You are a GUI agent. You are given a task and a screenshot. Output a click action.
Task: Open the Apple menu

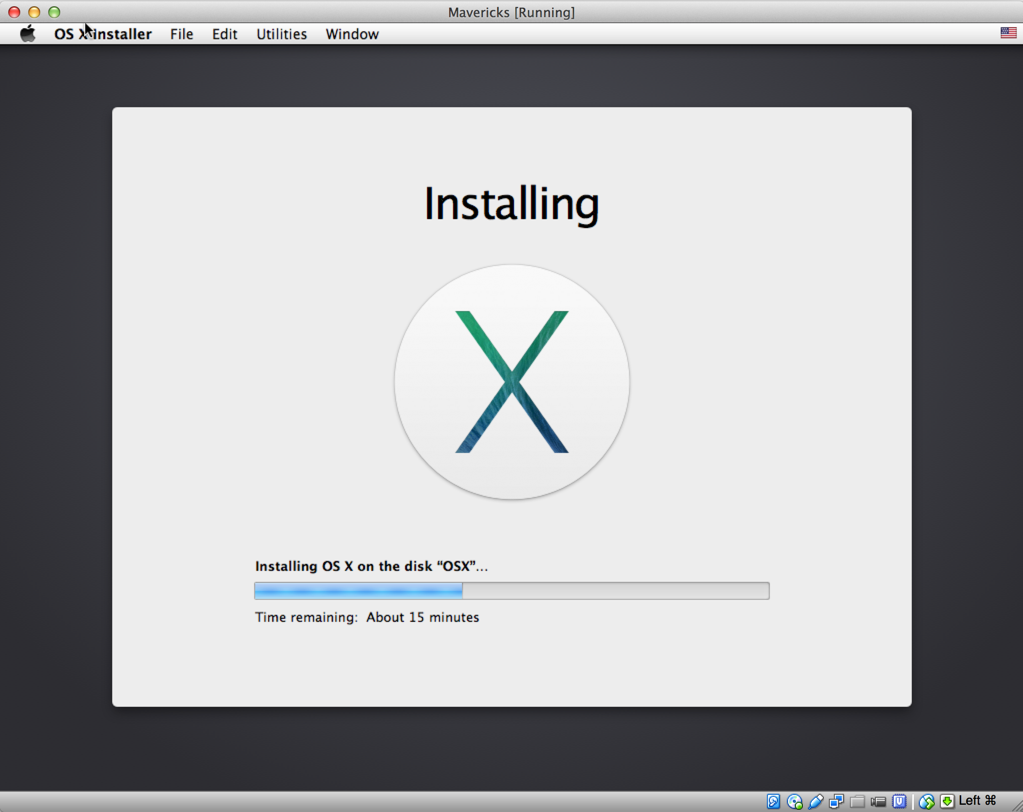[x=27, y=34]
